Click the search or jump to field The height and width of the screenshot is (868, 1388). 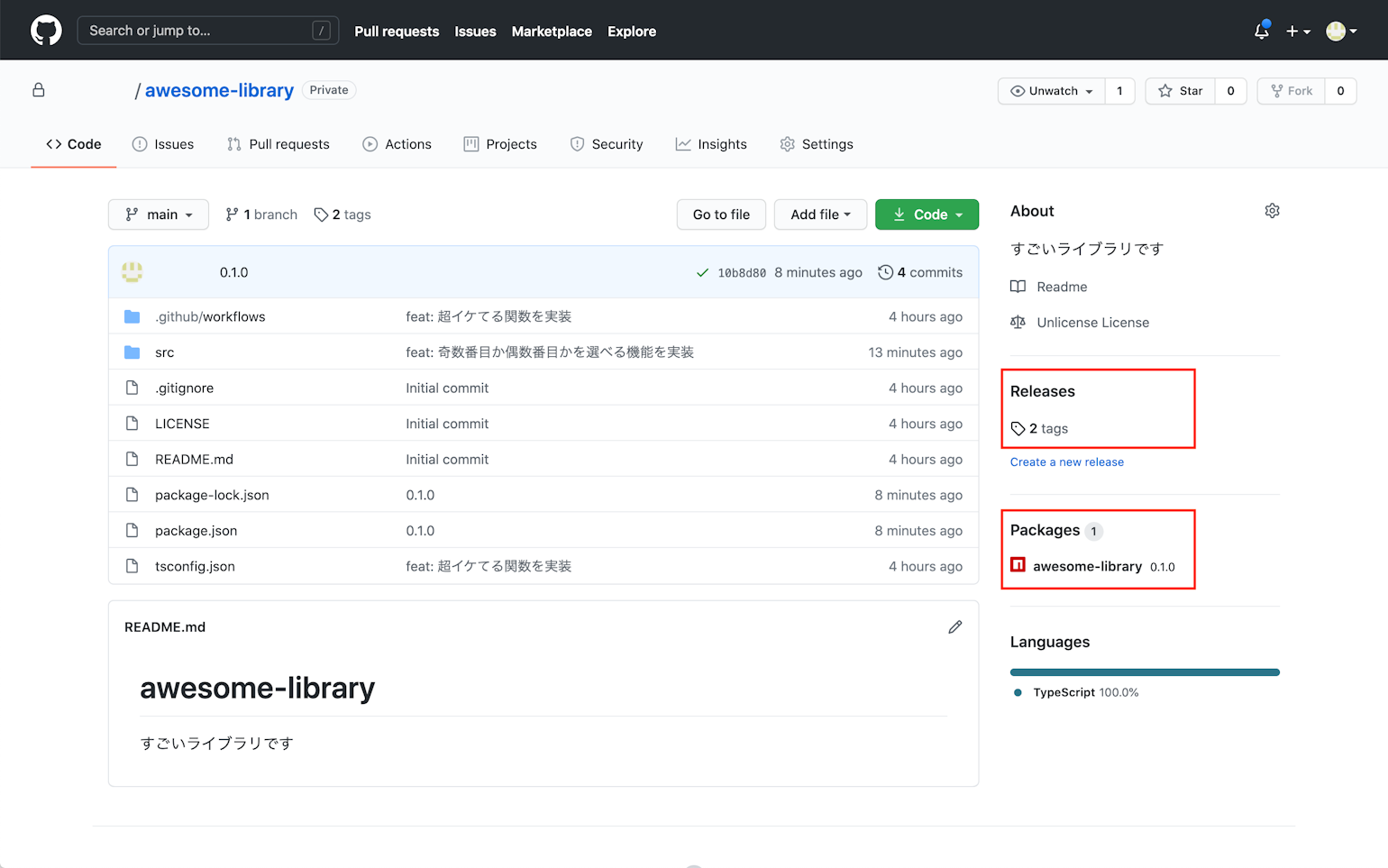tap(207, 30)
